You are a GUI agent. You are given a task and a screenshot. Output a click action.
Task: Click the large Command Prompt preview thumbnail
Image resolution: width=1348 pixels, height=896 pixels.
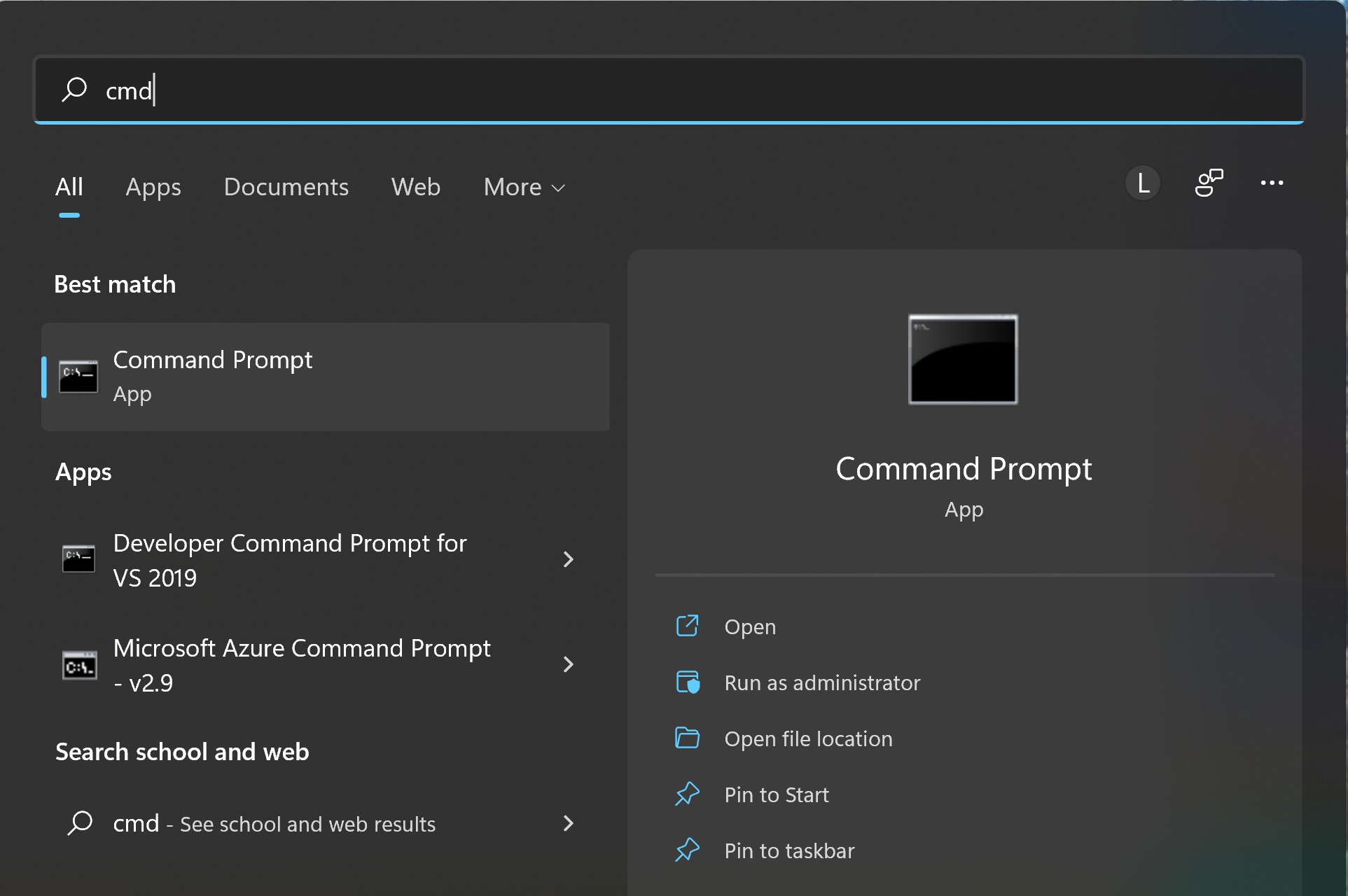pos(964,359)
